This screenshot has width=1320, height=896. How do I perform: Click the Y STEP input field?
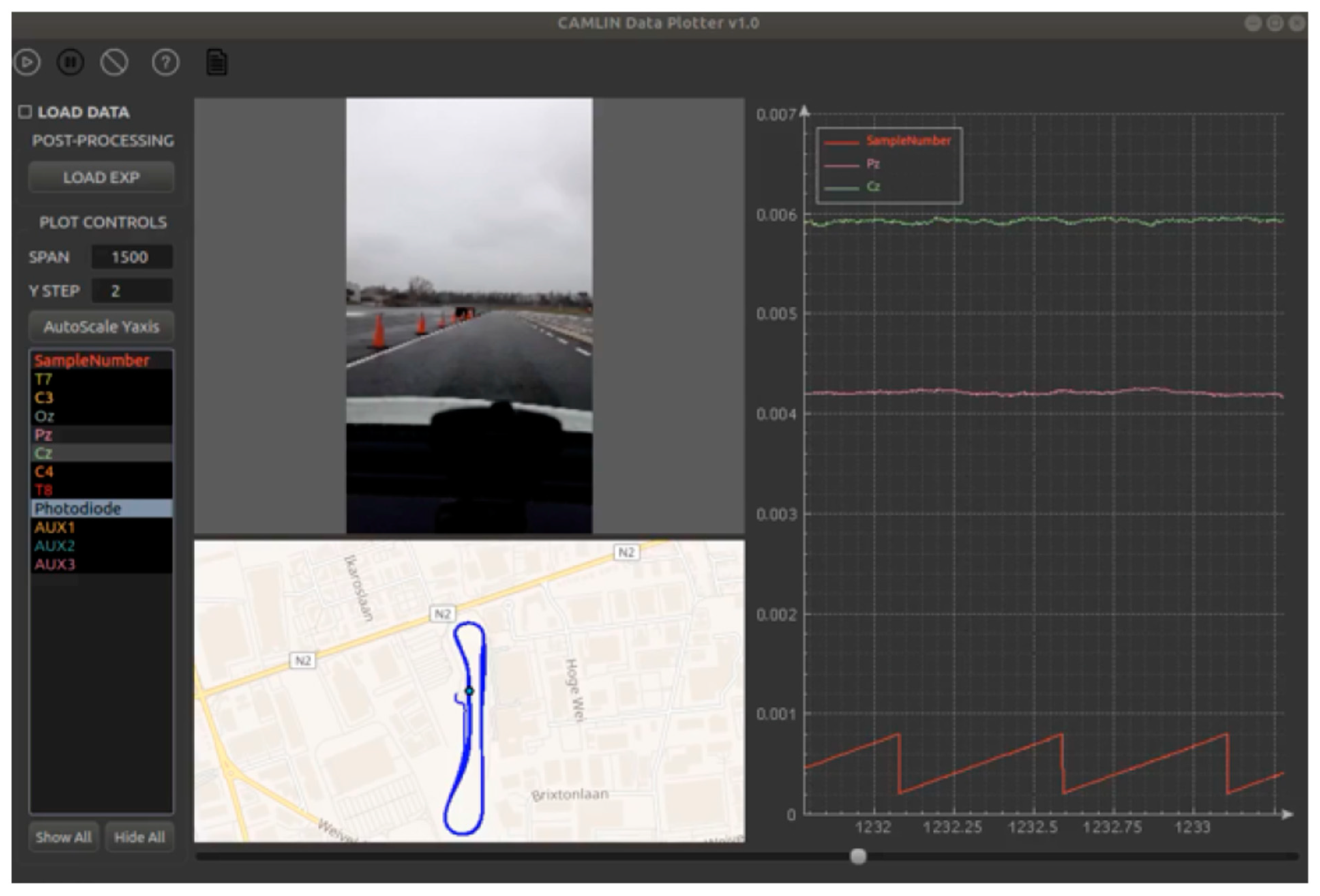(132, 291)
